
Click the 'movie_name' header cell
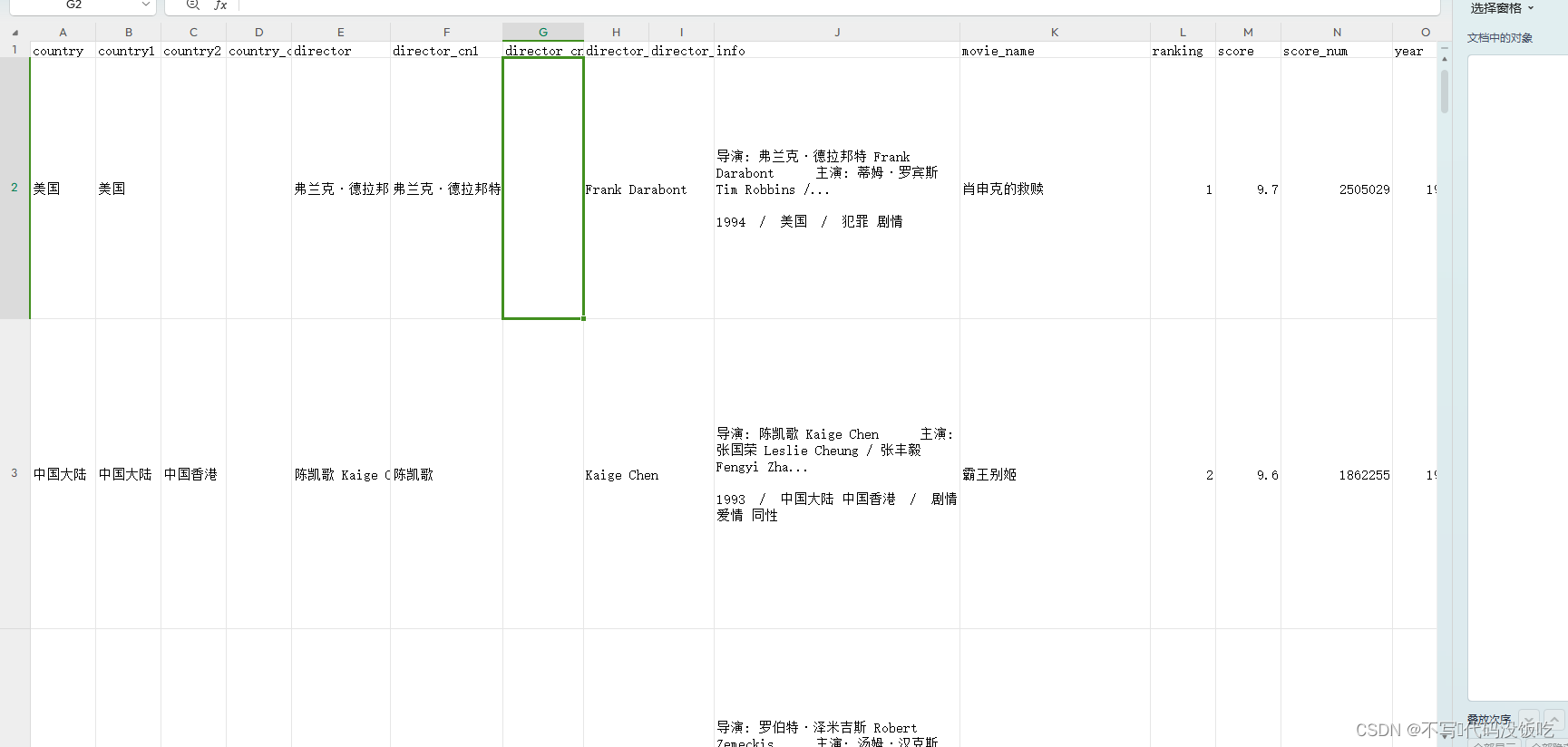click(x=1055, y=51)
